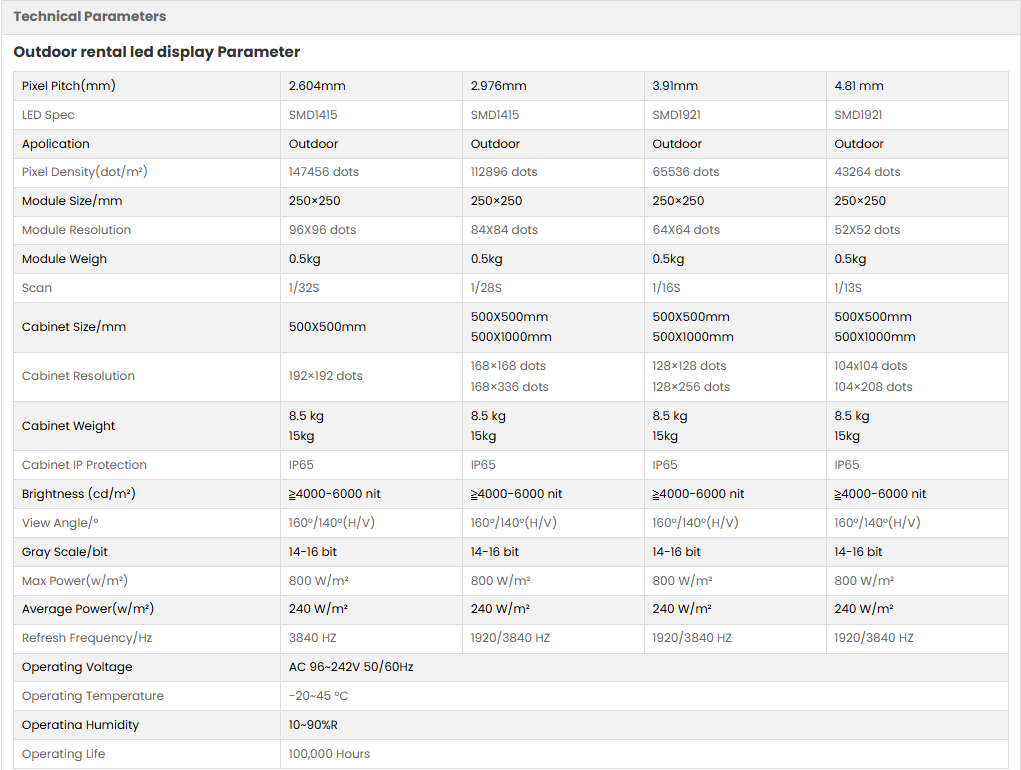Select the 147456 dots pixel density value

(x=324, y=172)
